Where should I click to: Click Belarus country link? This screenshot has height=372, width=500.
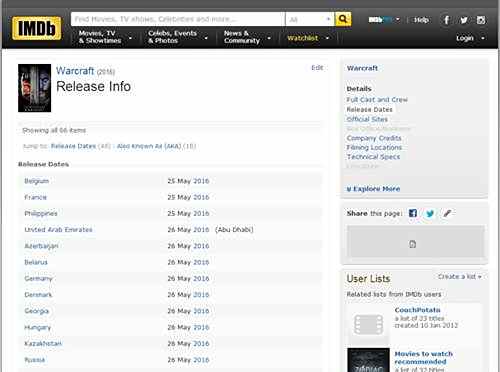[36, 262]
